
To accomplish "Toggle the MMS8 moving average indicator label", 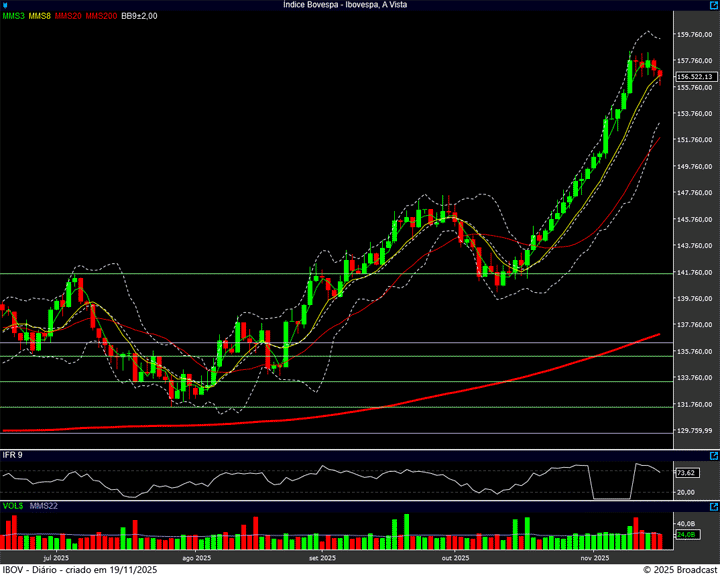I will [x=41, y=16].
